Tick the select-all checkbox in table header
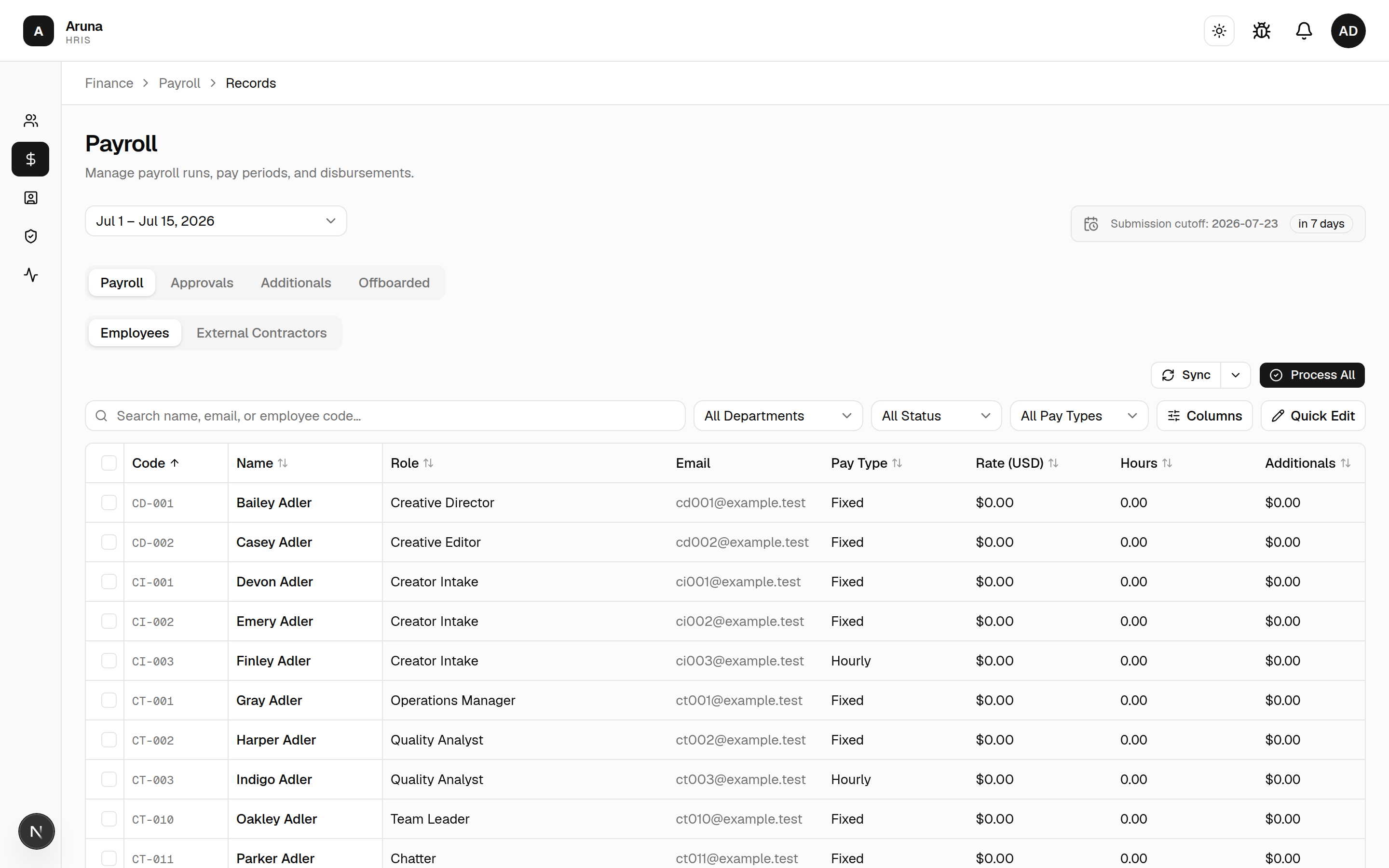Screen dimensions: 1389x868 pyautogui.click(x=109, y=463)
